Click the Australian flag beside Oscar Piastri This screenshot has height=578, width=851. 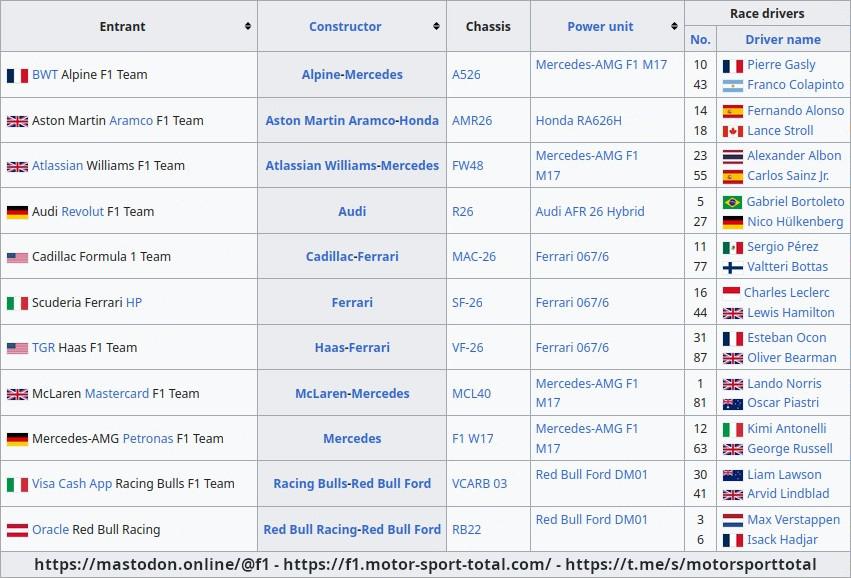coord(732,403)
